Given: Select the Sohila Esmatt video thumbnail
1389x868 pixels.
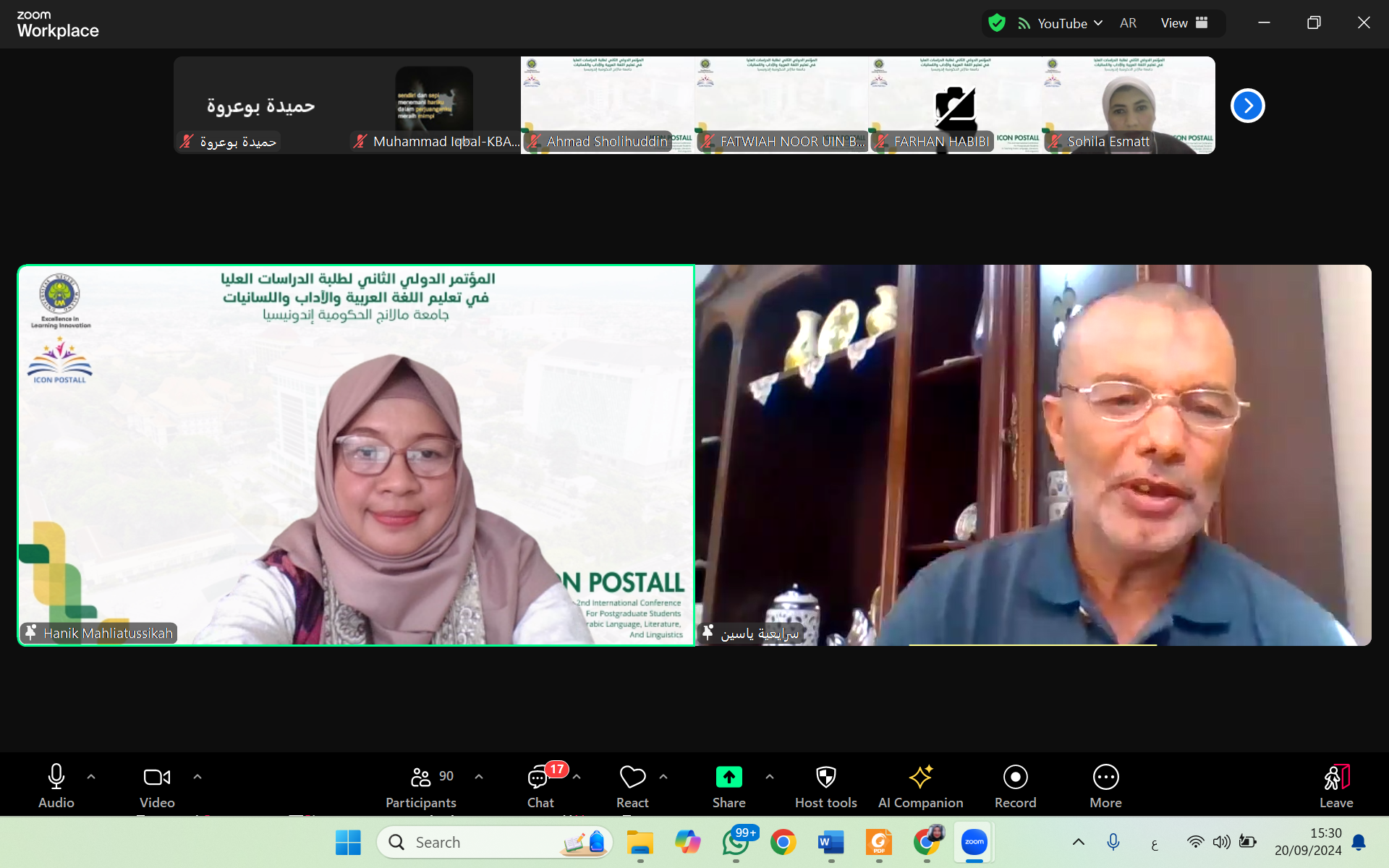Looking at the screenshot, I should coord(1129,105).
